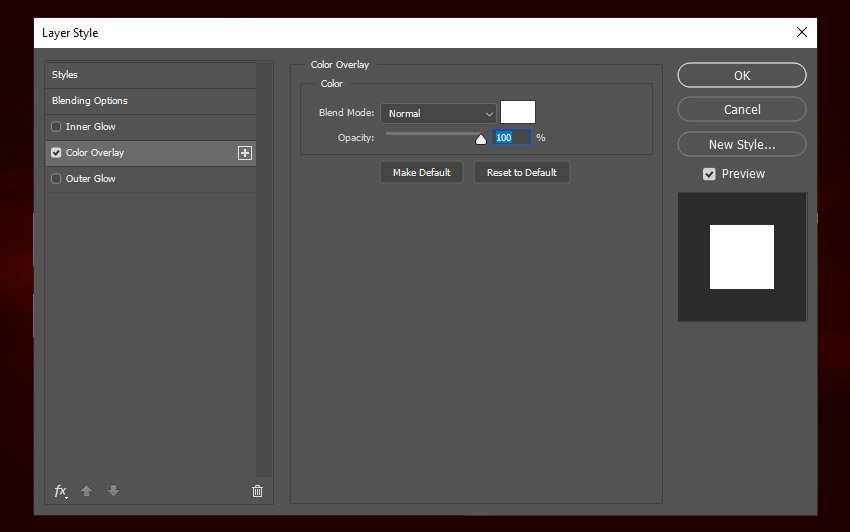Enable the Inner Glow checkbox
The width and height of the screenshot is (850, 532).
tap(56, 127)
